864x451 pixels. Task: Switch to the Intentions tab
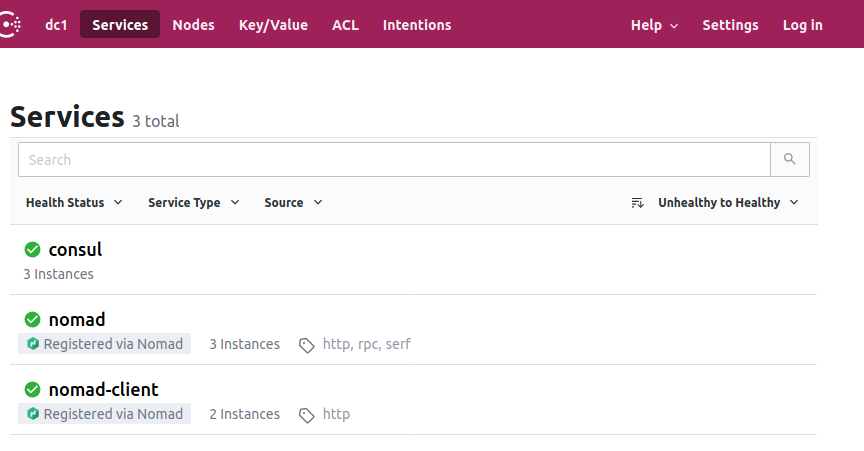[x=417, y=25]
